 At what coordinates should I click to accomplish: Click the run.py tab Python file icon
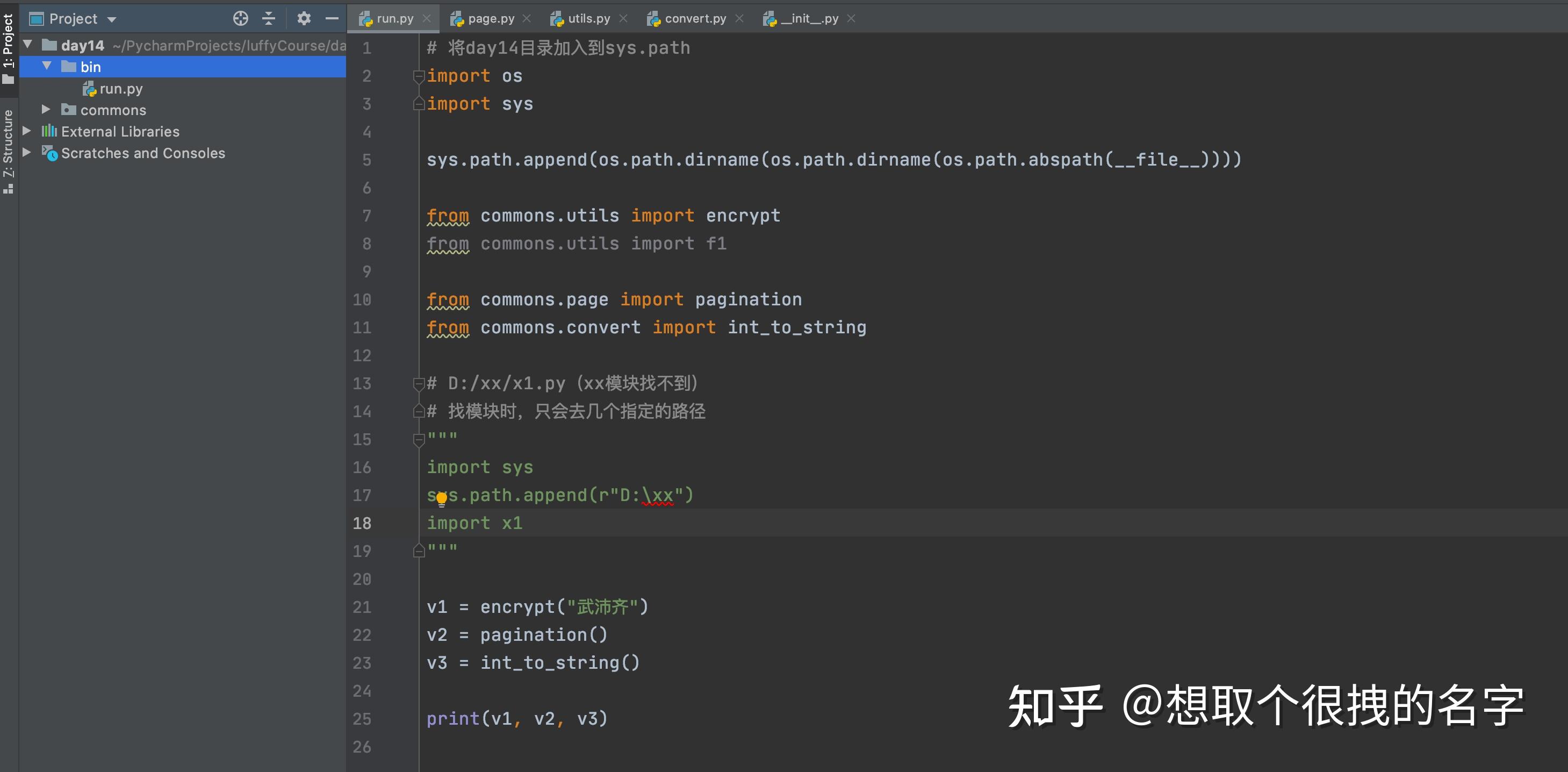[365, 19]
